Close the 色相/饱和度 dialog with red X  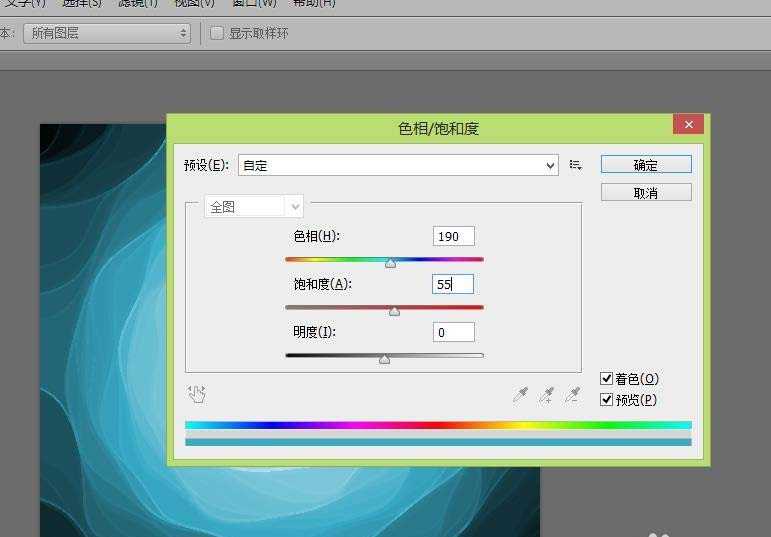[x=686, y=125]
